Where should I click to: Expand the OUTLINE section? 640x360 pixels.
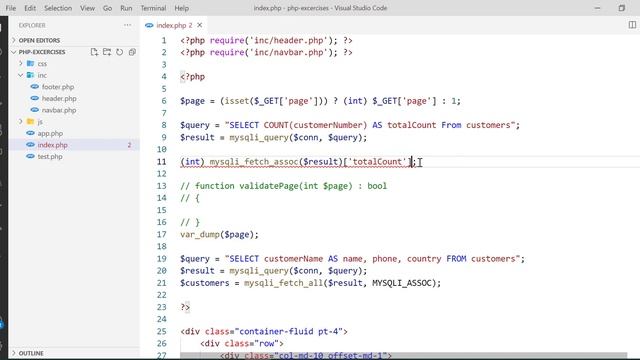click(x=31, y=353)
